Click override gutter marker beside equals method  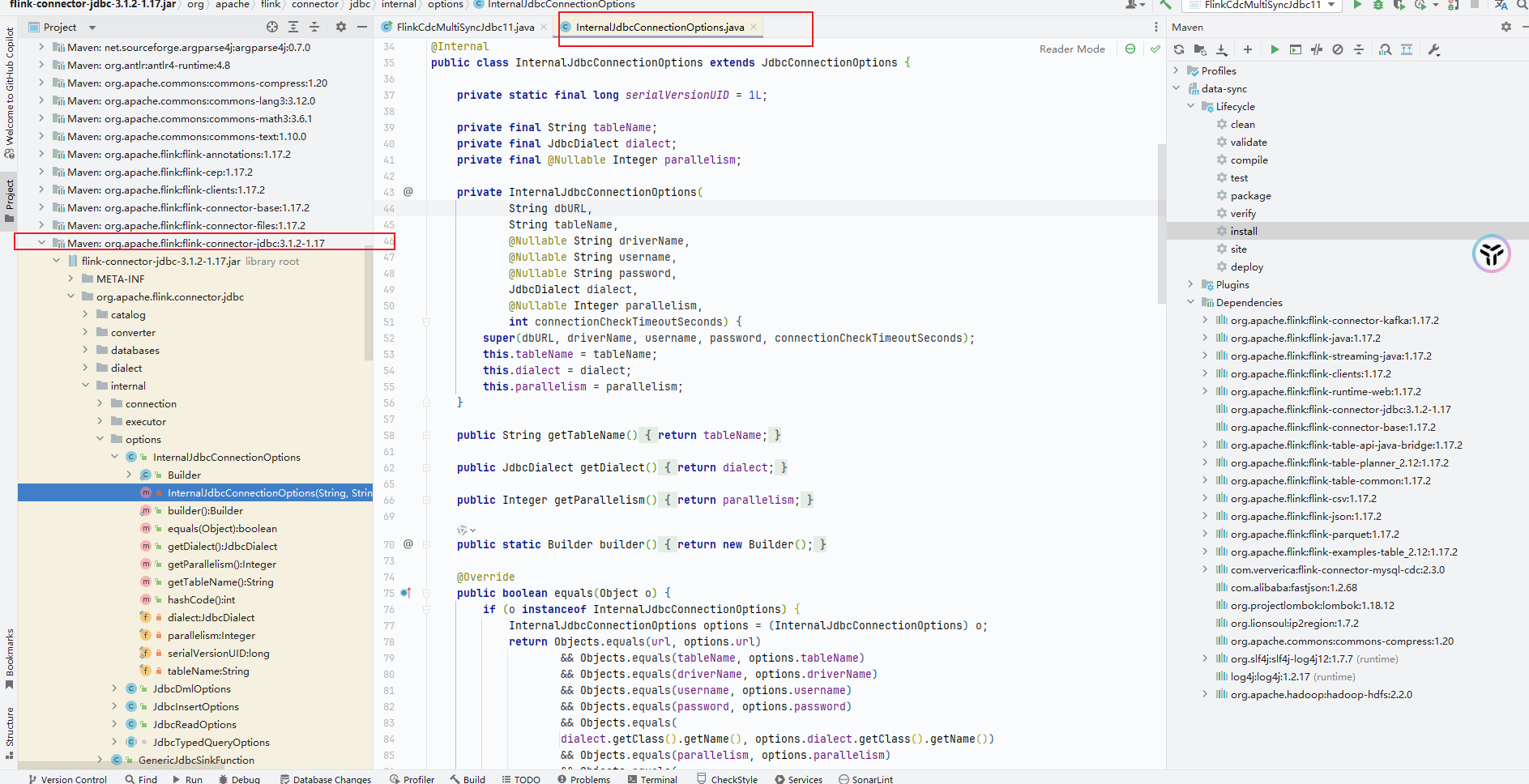406,593
